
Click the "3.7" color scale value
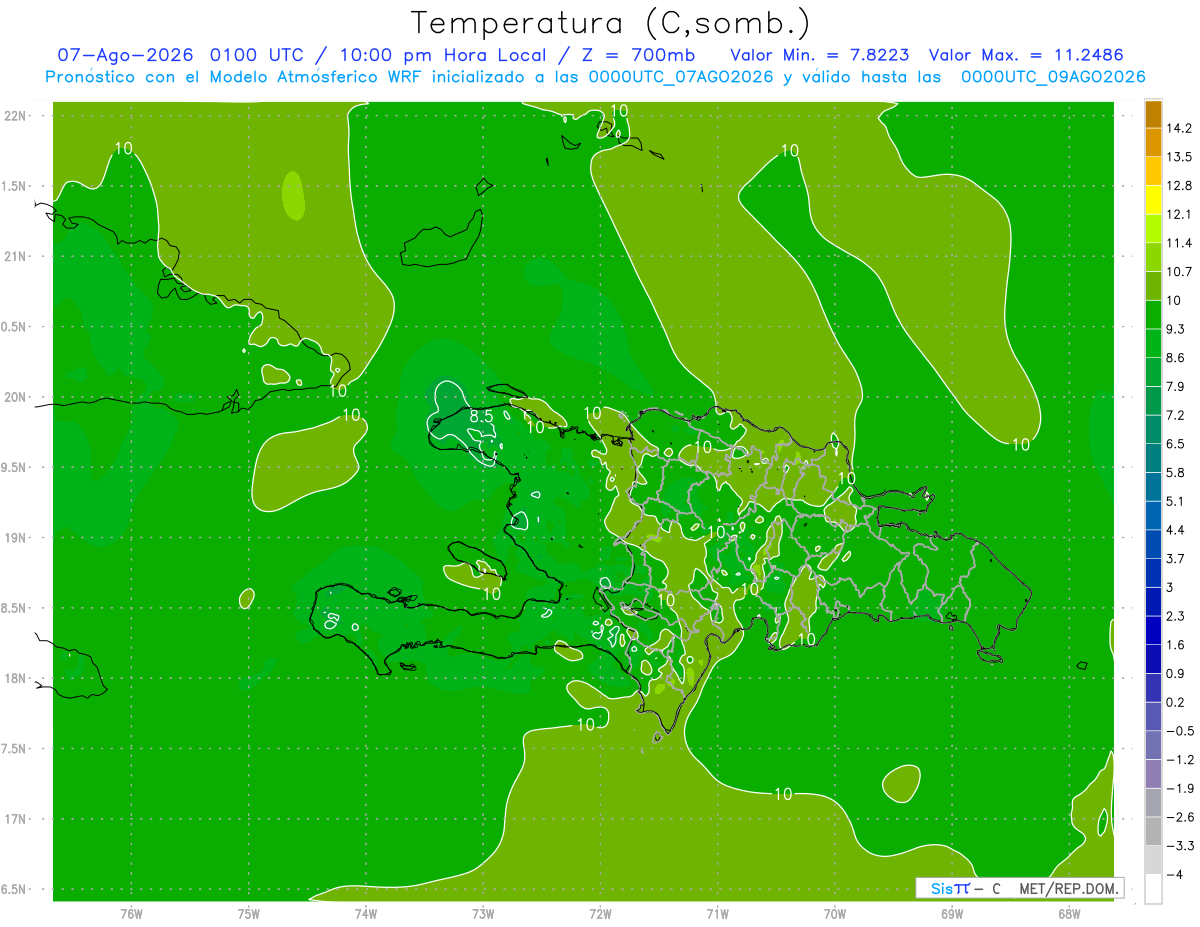(x=1176, y=559)
